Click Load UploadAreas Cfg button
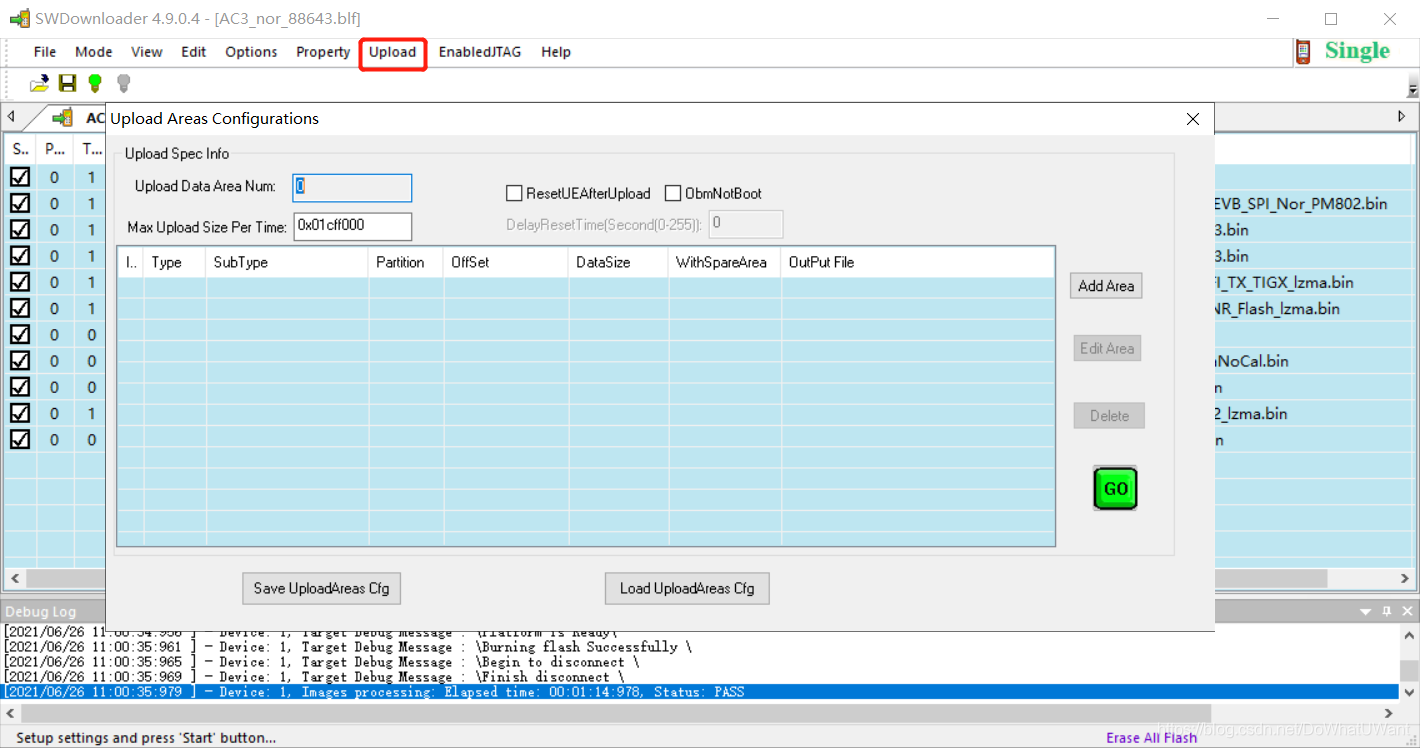This screenshot has width=1420, height=748. pos(687,588)
